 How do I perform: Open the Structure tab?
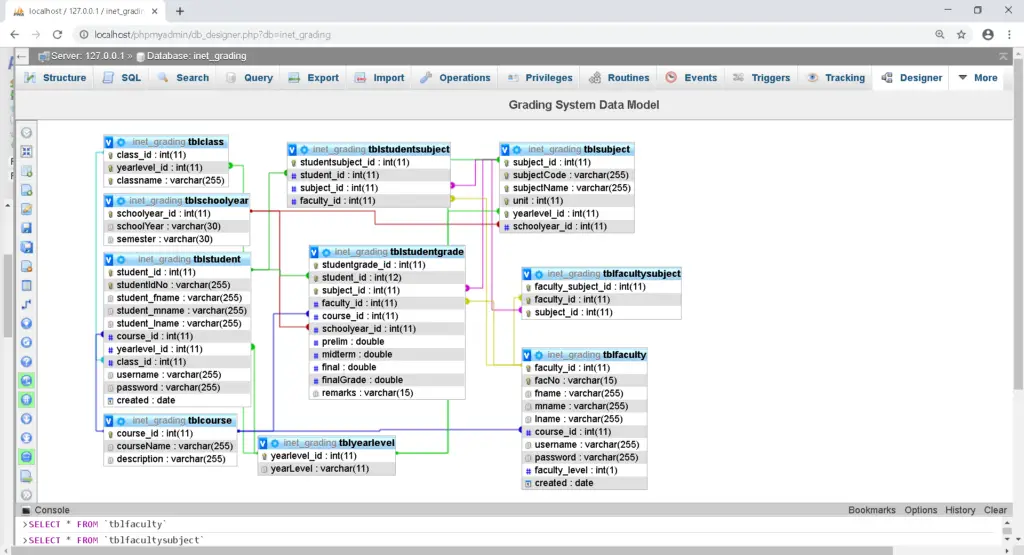click(56, 77)
